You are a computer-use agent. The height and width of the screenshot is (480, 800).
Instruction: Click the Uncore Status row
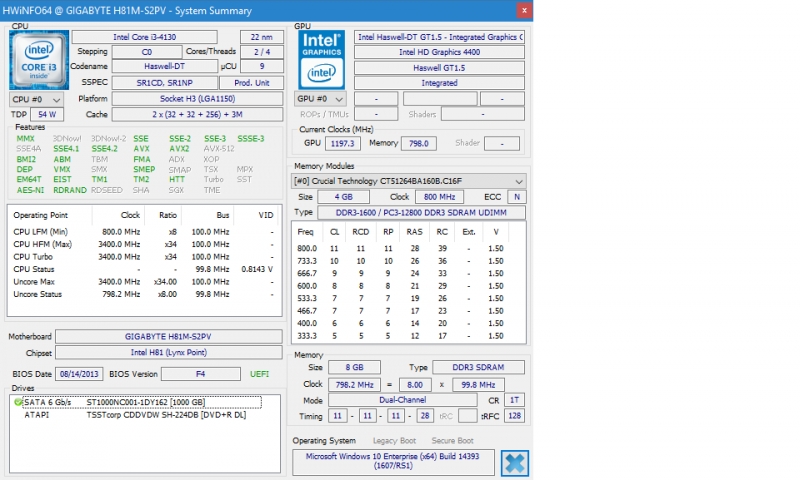(143, 294)
